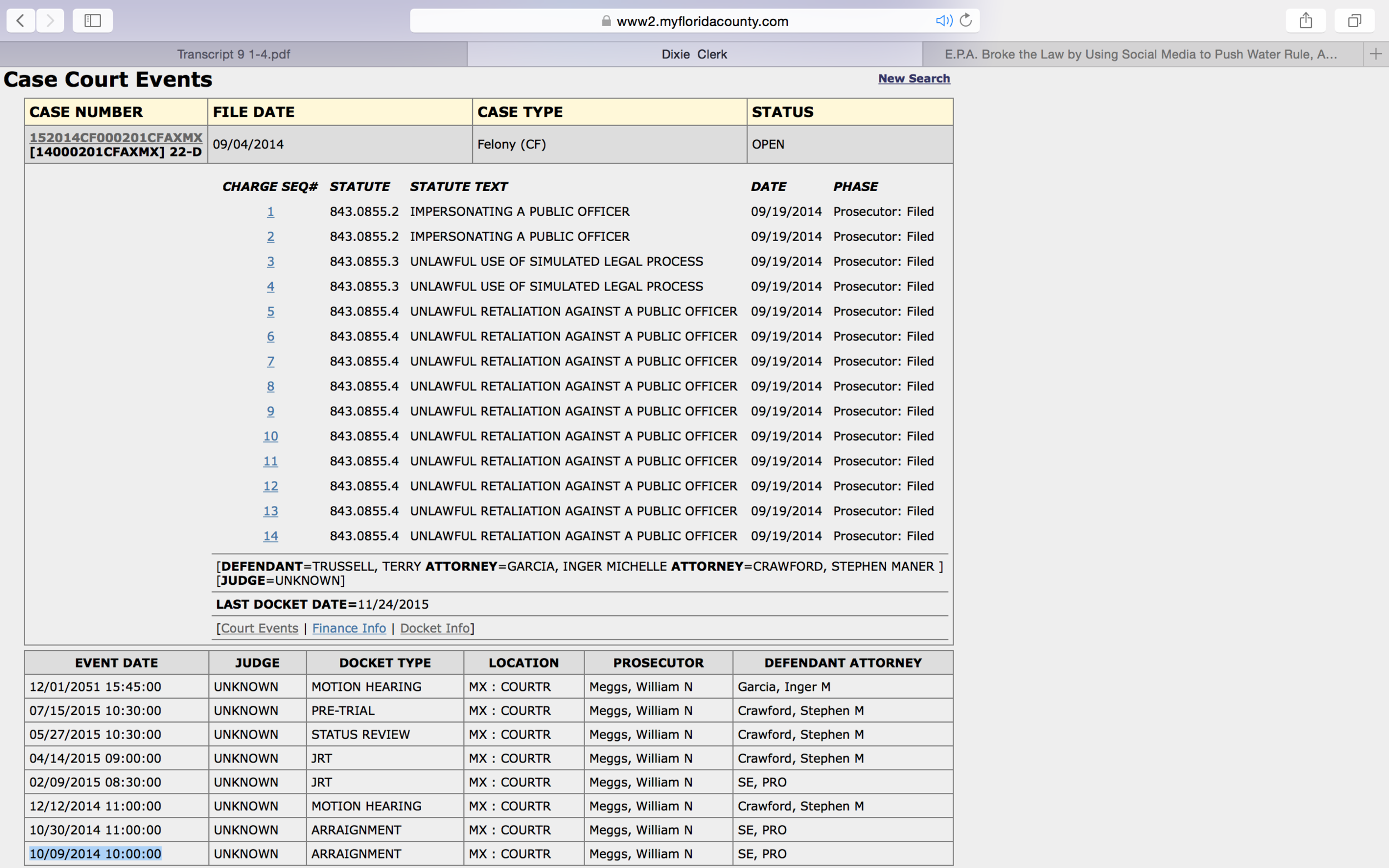Click the CASE NUMBER column header
The height and width of the screenshot is (868, 1389).
tap(116, 112)
